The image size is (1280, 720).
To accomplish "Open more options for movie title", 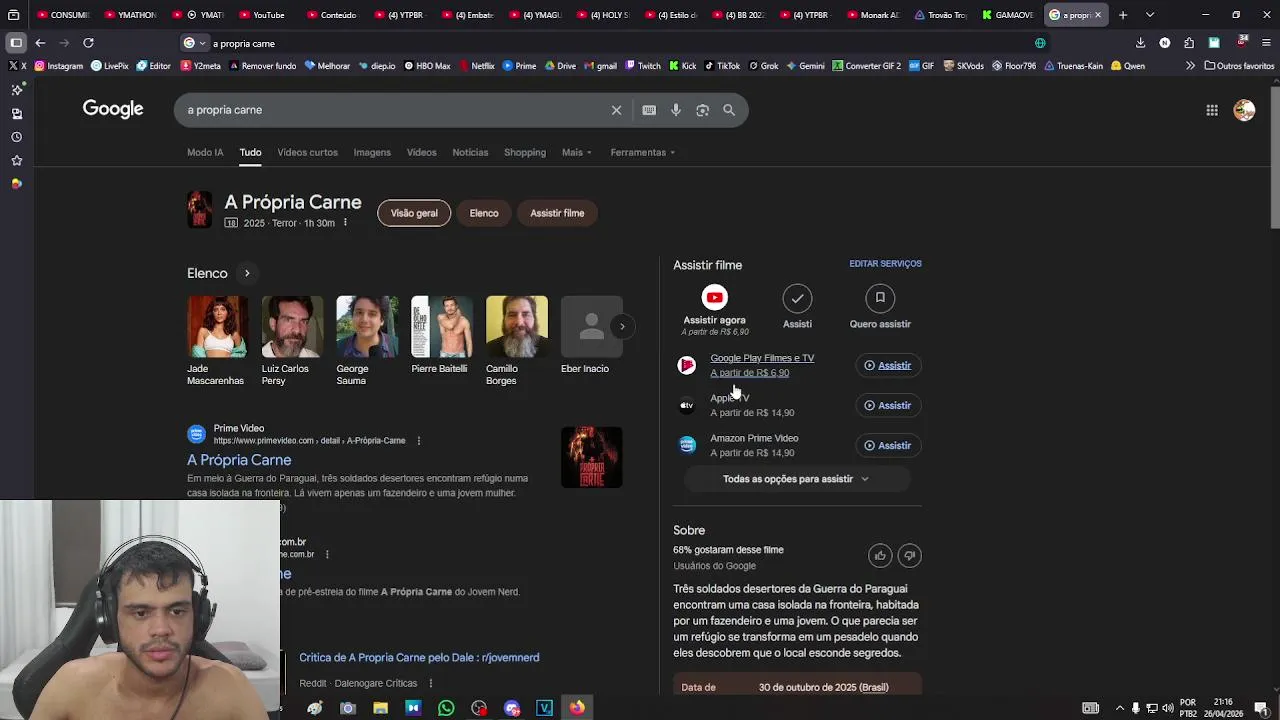I will (x=345, y=222).
